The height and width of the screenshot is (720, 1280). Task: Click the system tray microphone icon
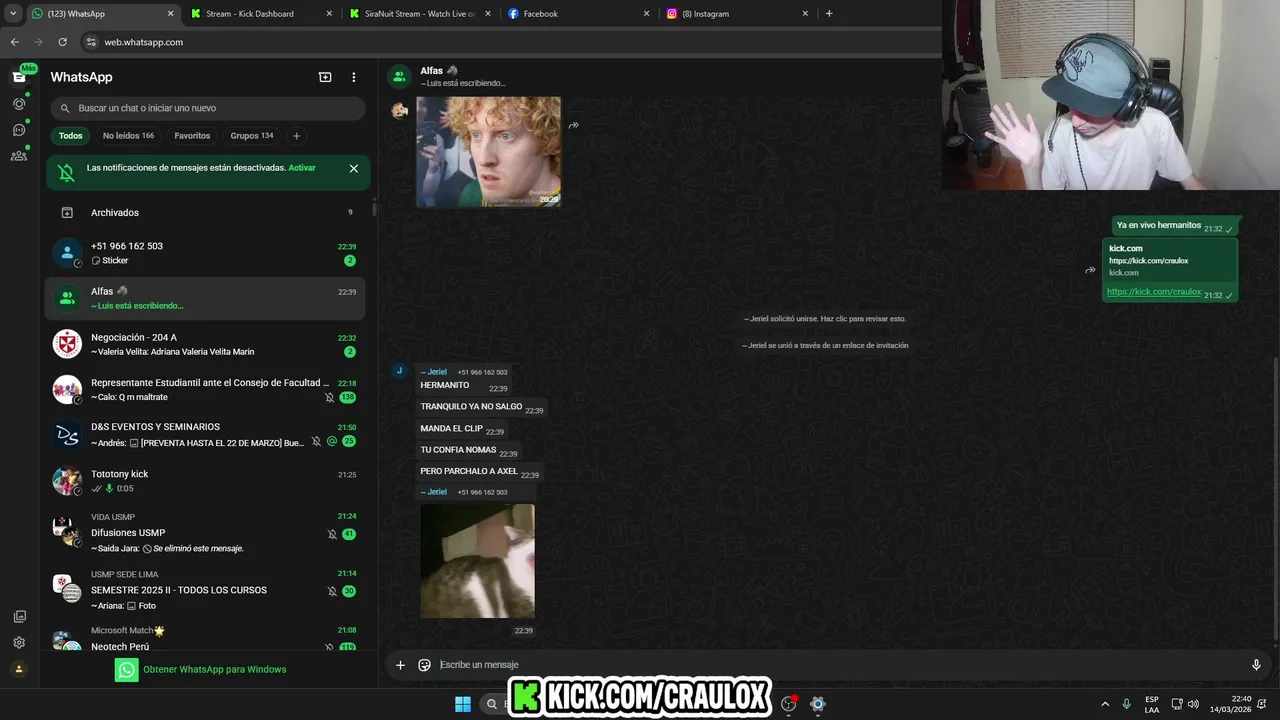(x=1127, y=704)
